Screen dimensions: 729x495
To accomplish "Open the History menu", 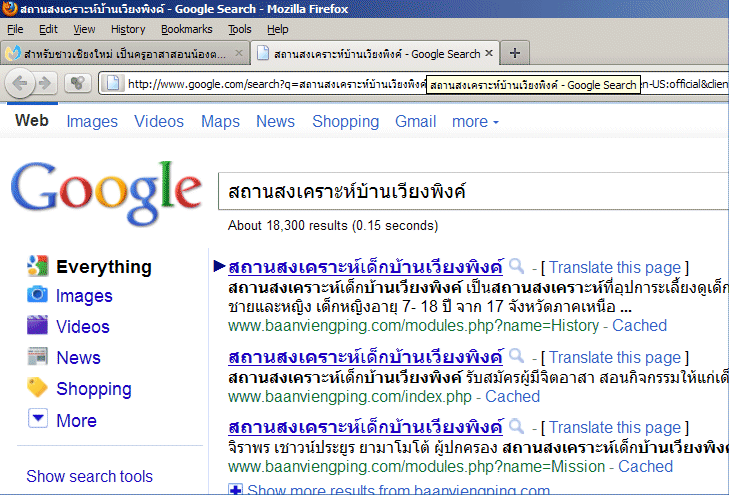I will [x=128, y=29].
